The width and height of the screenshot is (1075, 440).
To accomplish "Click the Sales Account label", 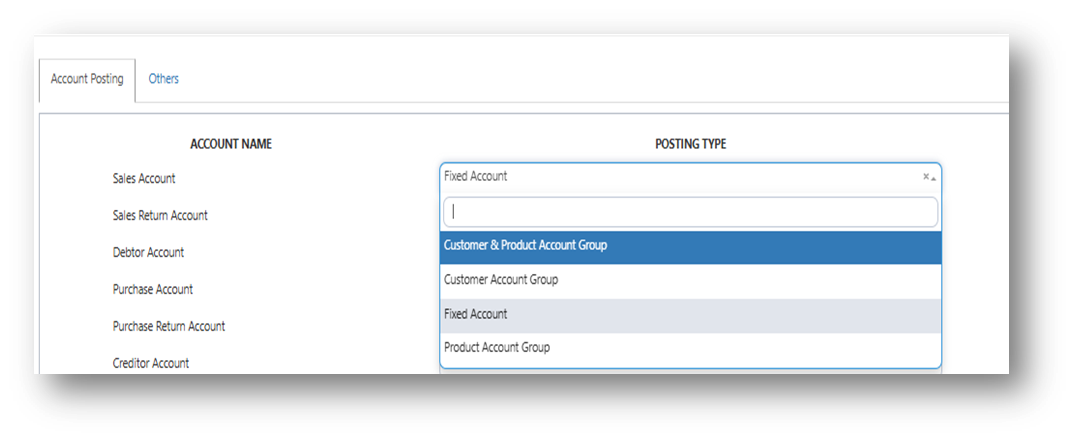I will (x=144, y=179).
